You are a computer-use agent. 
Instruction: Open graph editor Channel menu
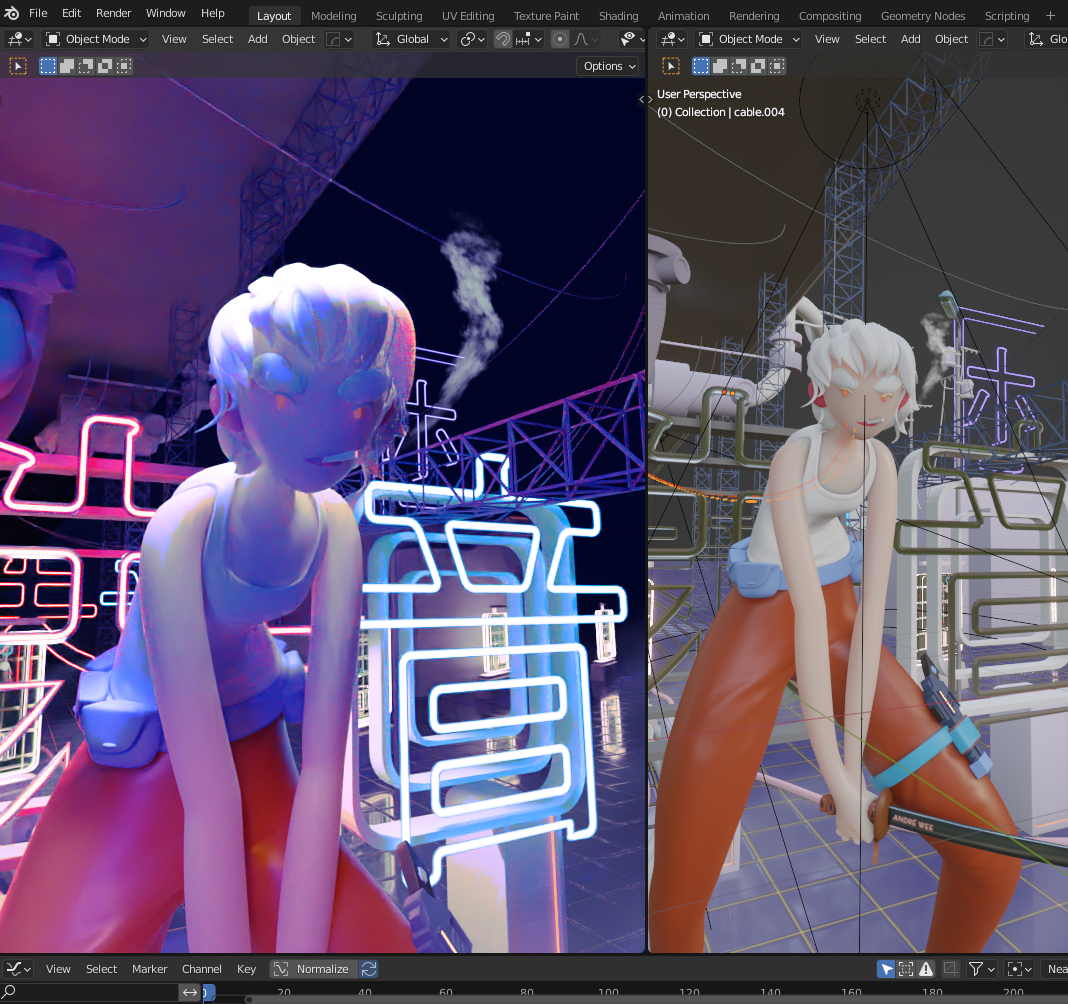point(202,969)
